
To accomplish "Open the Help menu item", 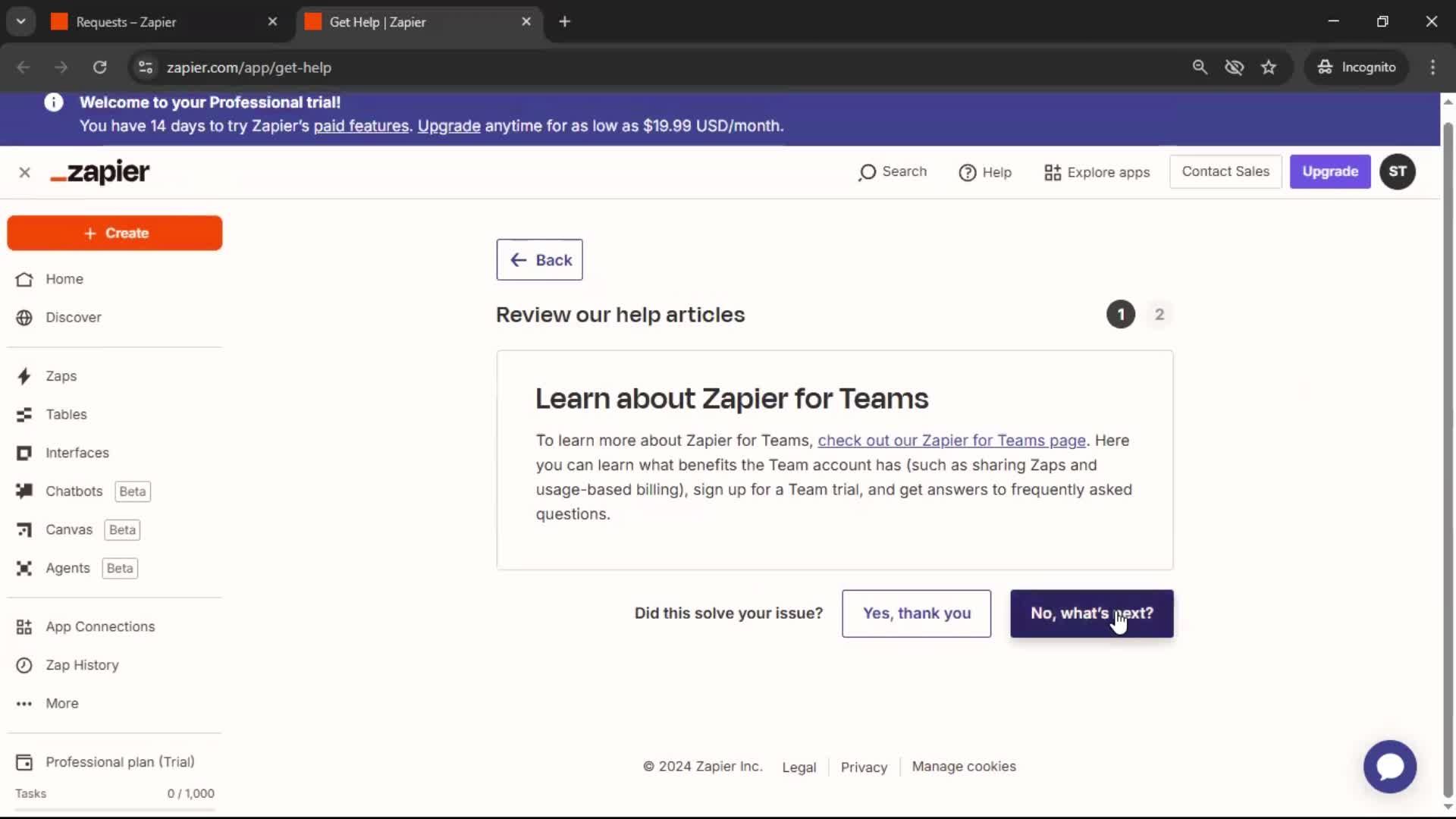I will pyautogui.click(x=985, y=173).
